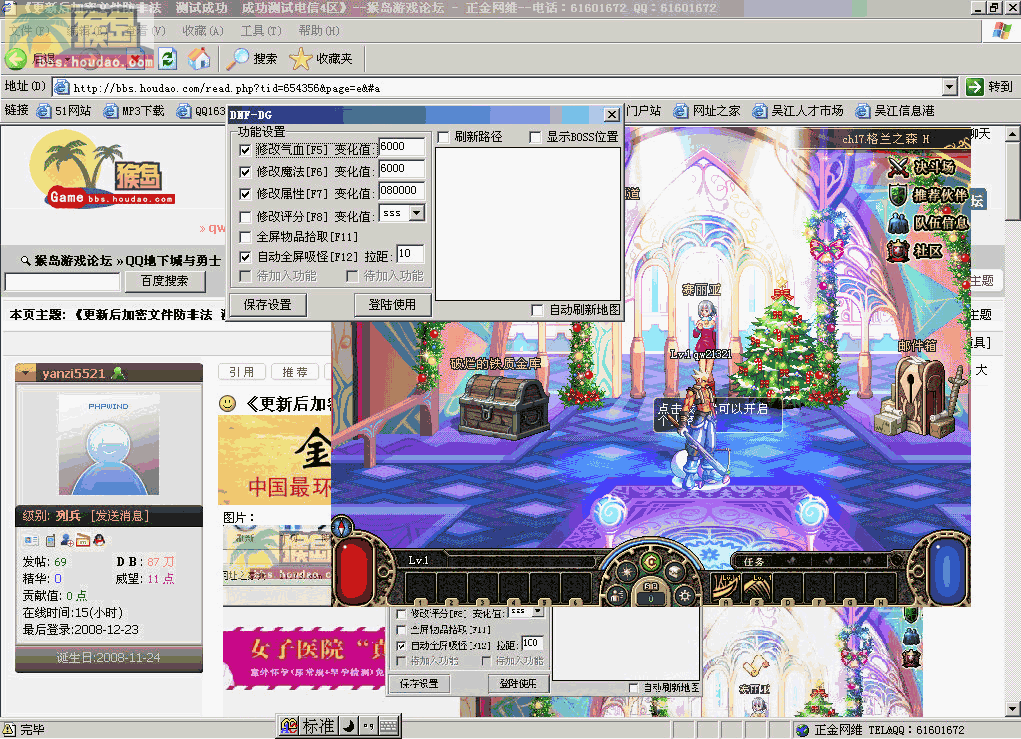The height and width of the screenshot is (739, 1021).
Task: Click the add friend icon under avatar
Action: (66, 540)
